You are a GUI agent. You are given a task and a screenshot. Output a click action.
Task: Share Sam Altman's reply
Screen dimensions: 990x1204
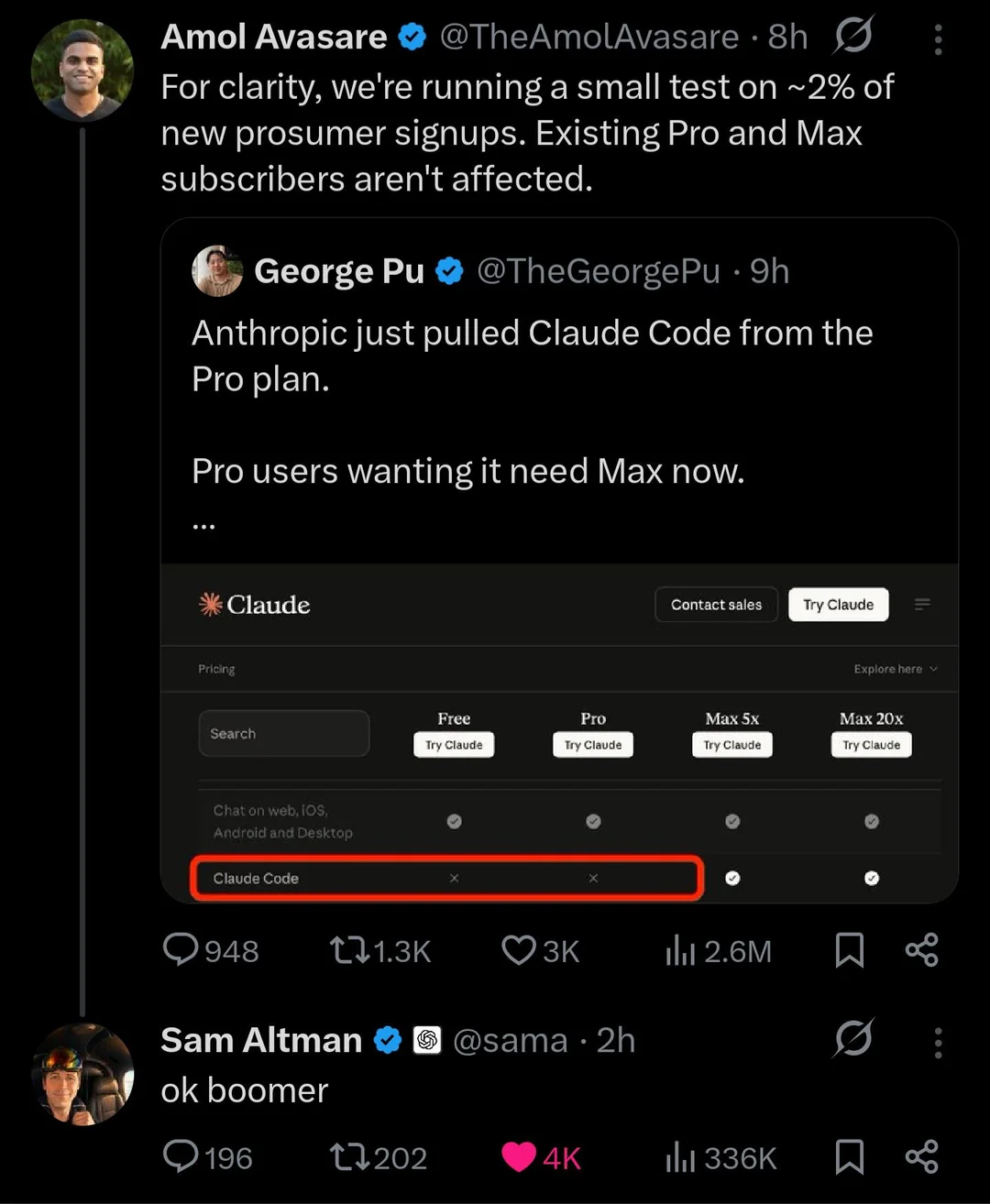click(x=921, y=1156)
